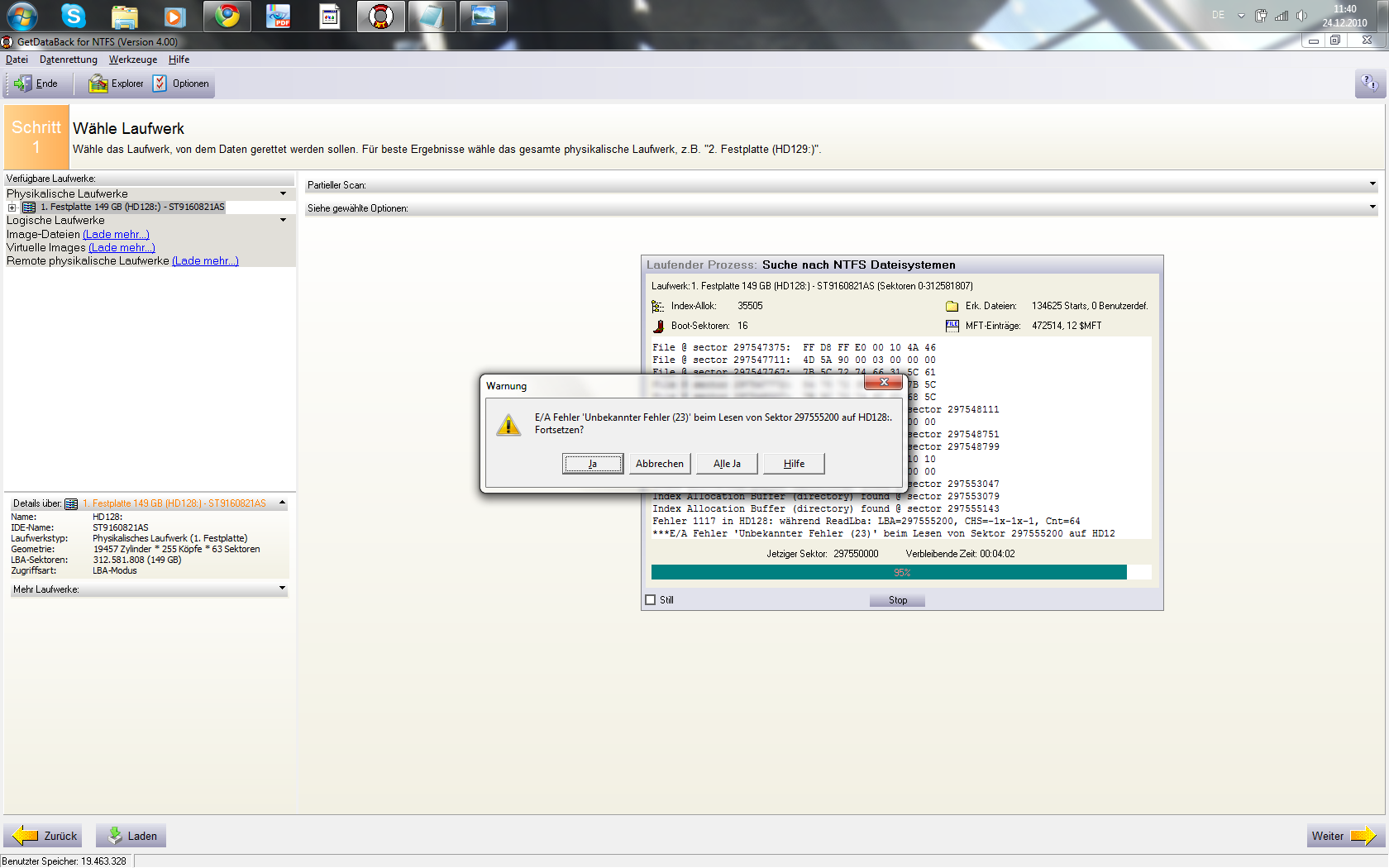This screenshot has width=1389, height=868.
Task: Load more Image-Dateien link
Action: [116, 235]
